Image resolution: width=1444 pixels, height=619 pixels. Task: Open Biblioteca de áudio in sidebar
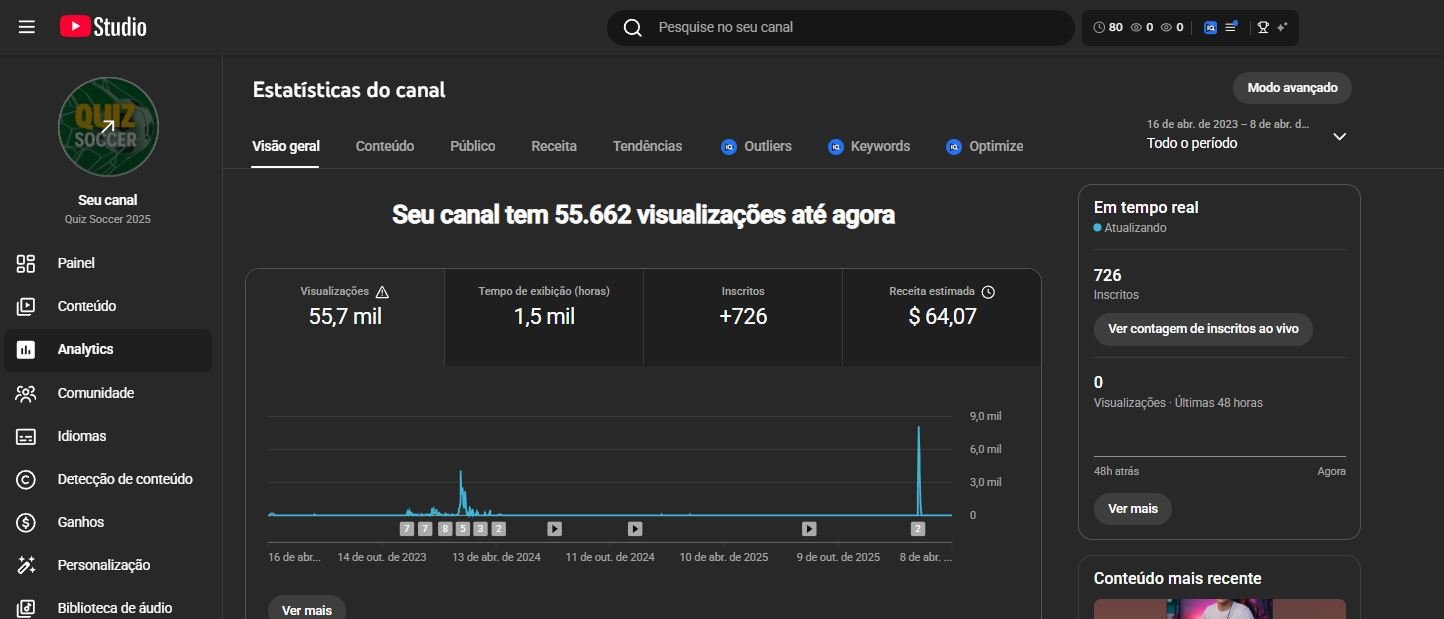(x=108, y=608)
